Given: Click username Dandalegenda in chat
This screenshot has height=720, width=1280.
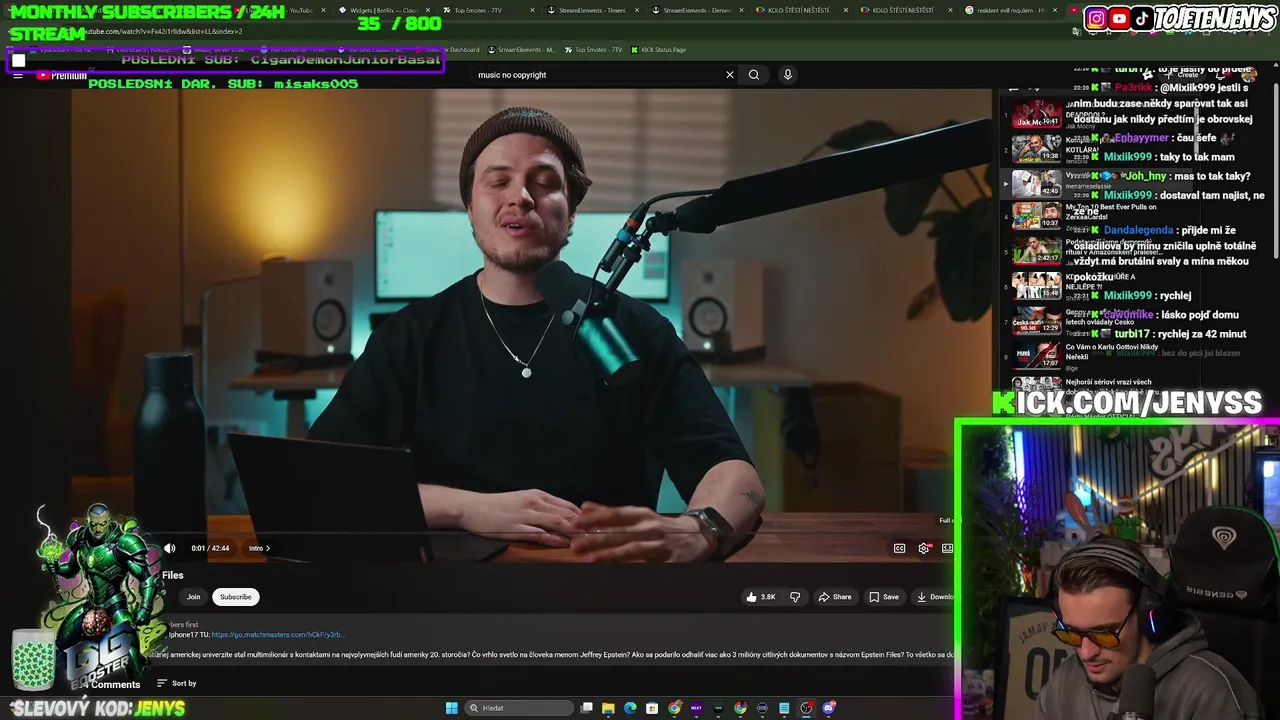Looking at the screenshot, I should 1138,230.
